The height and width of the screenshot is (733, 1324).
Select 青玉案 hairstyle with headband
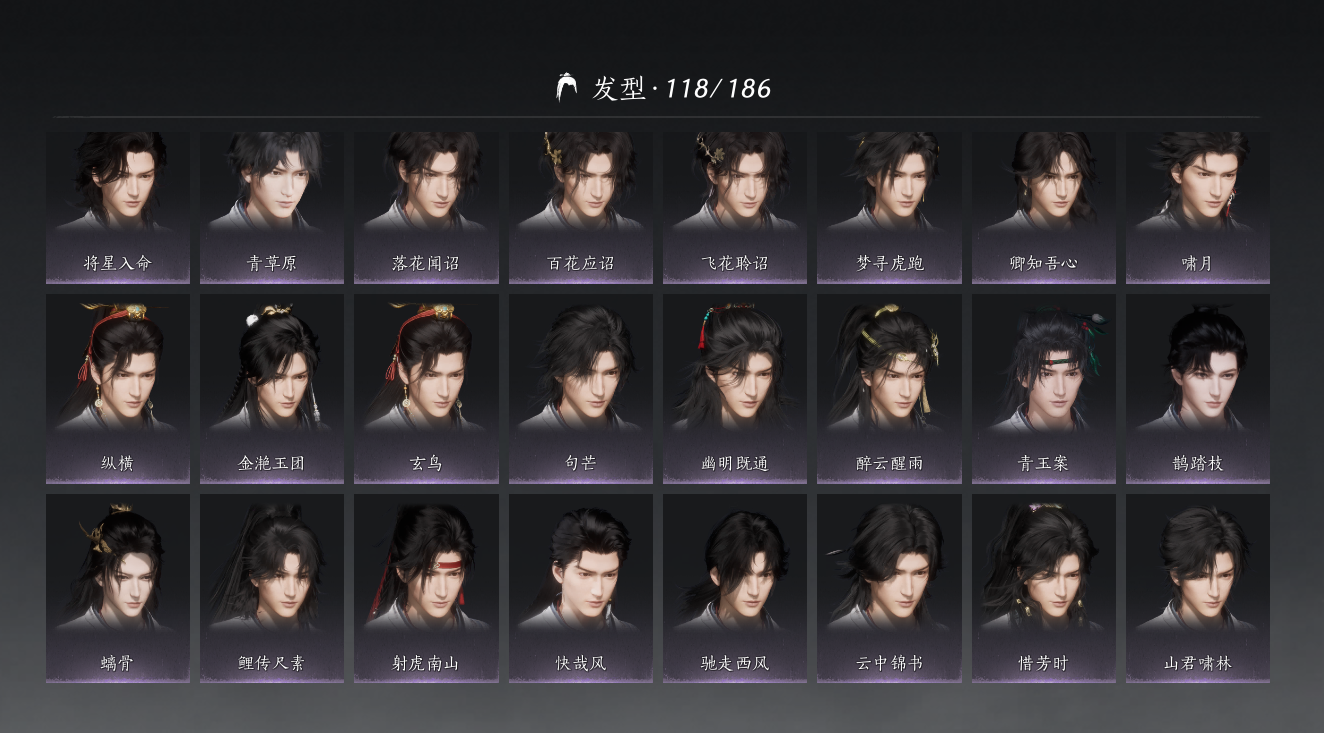[1044, 389]
